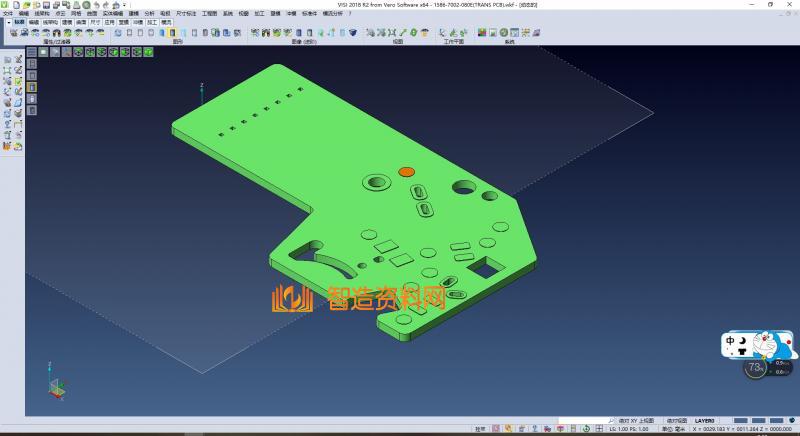Open the 文件 (File) menu
The image size is (800, 436).
click(x=8, y=13)
